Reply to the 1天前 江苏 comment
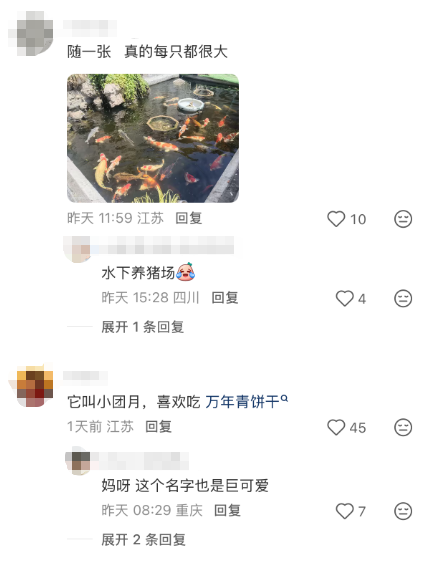Viewport: 426px width, 562px height. [x=158, y=427]
